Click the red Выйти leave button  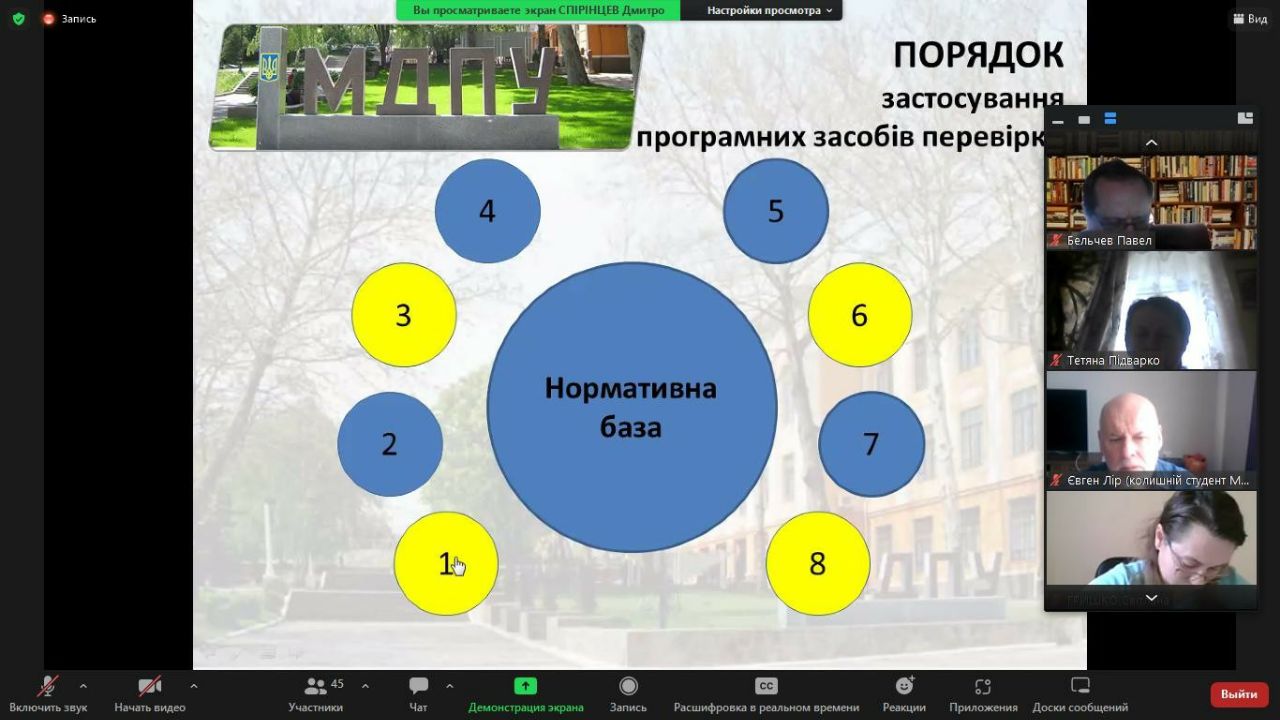coord(1239,694)
